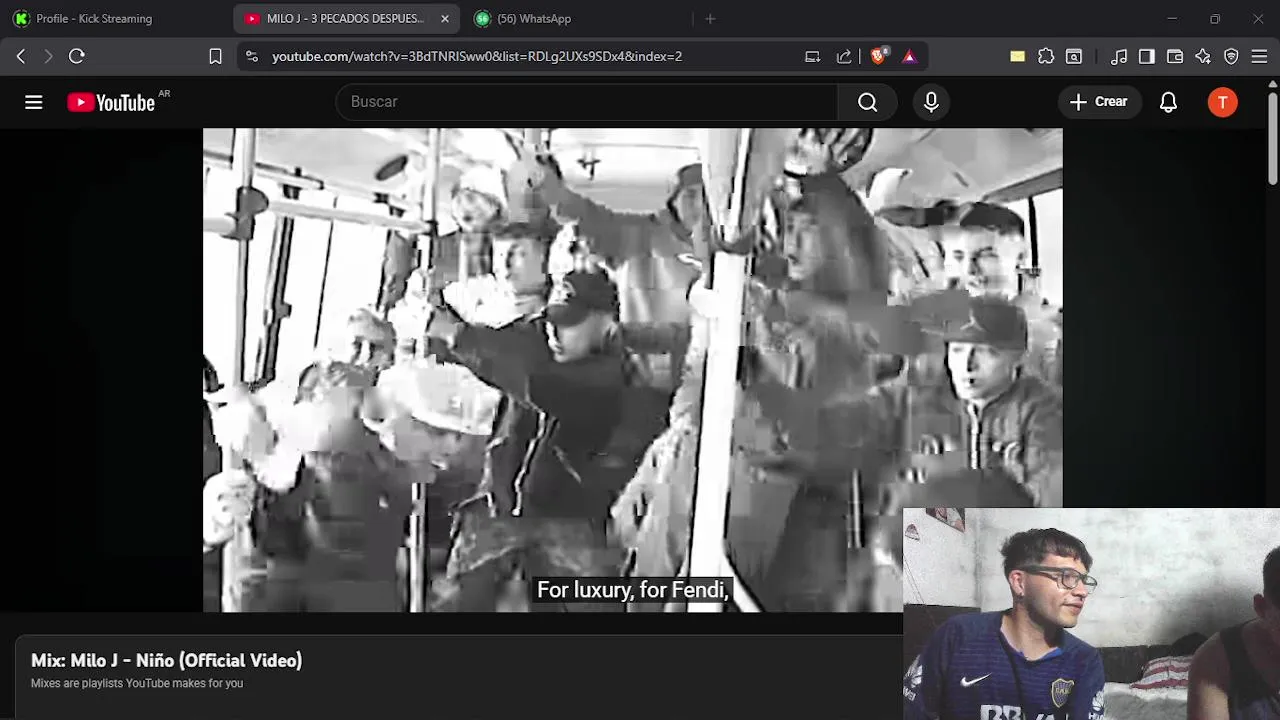Click the Buscar search field
This screenshot has width=1280, height=720.
point(587,102)
